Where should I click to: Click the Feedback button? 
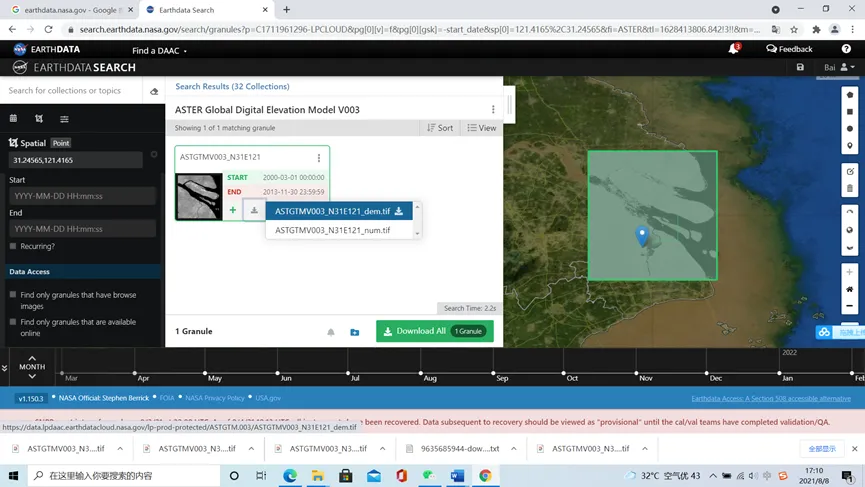click(789, 49)
